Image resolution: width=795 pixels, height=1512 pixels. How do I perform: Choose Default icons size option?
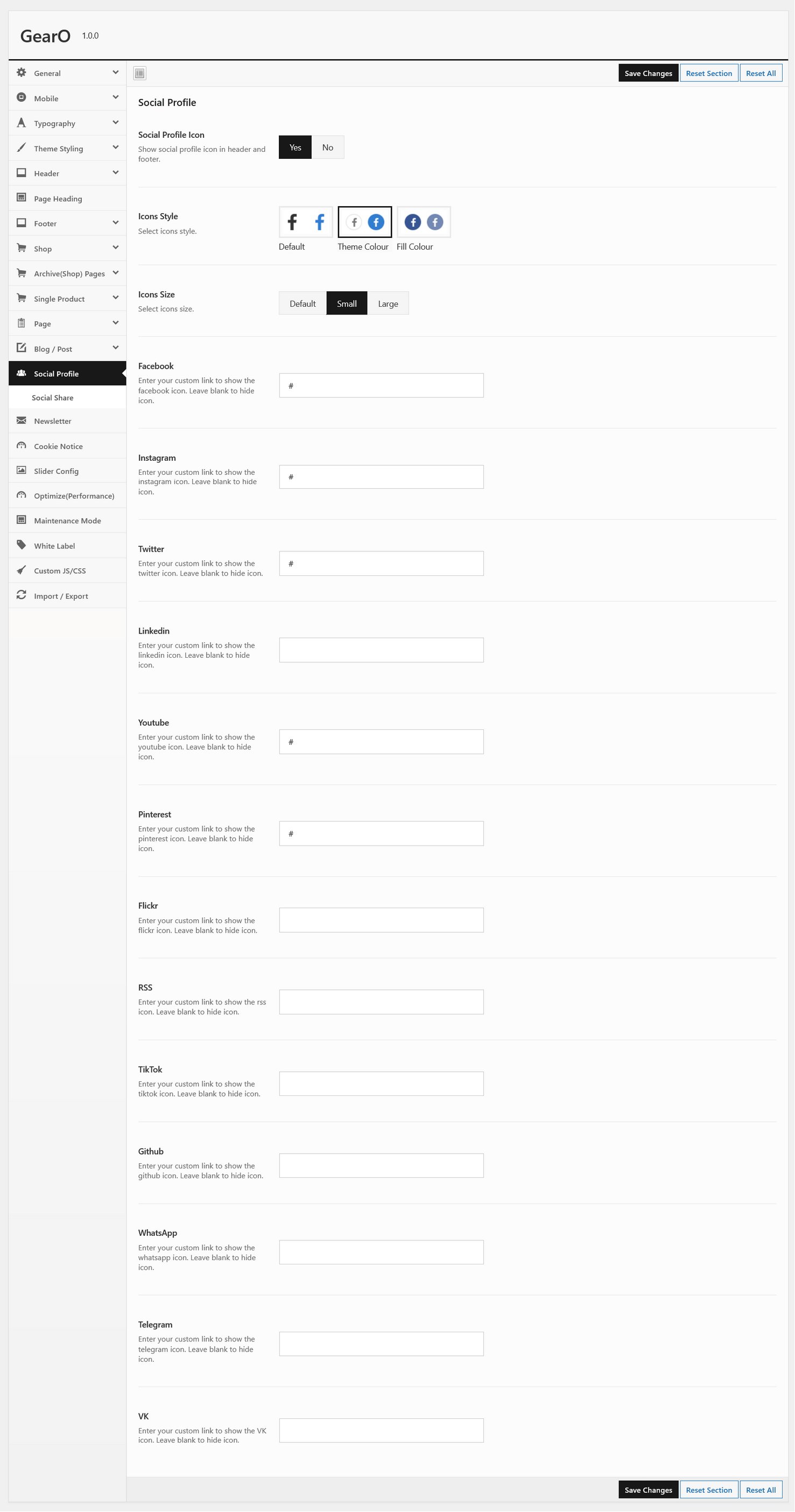pyautogui.click(x=302, y=304)
